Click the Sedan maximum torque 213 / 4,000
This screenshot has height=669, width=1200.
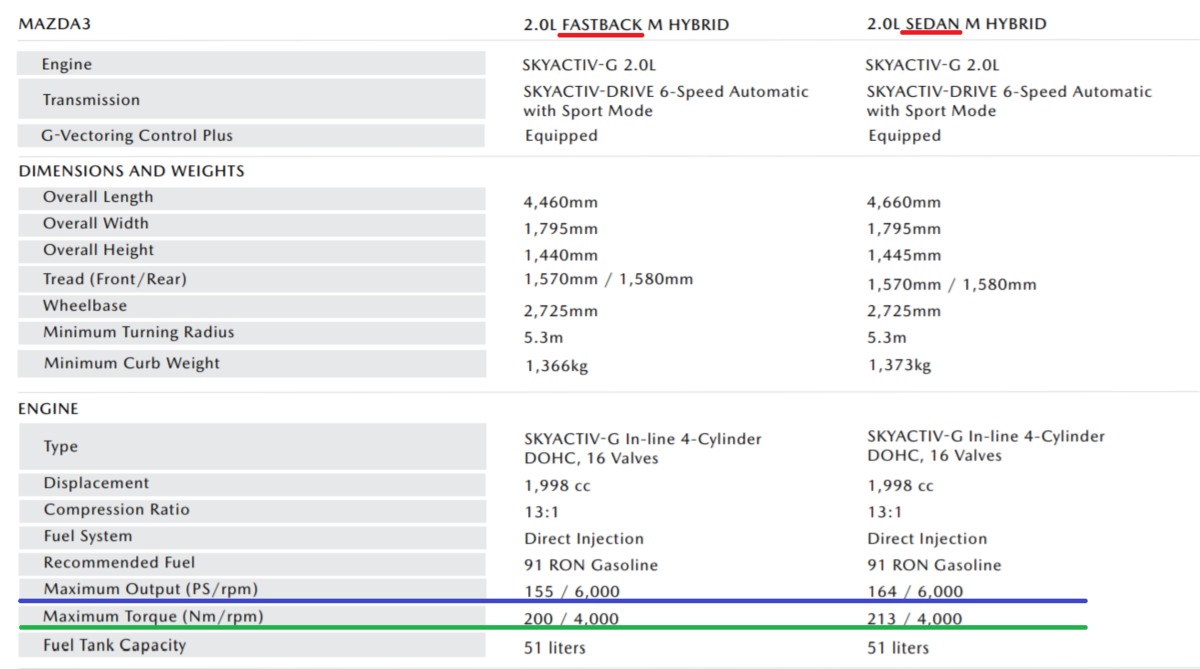[x=915, y=619]
